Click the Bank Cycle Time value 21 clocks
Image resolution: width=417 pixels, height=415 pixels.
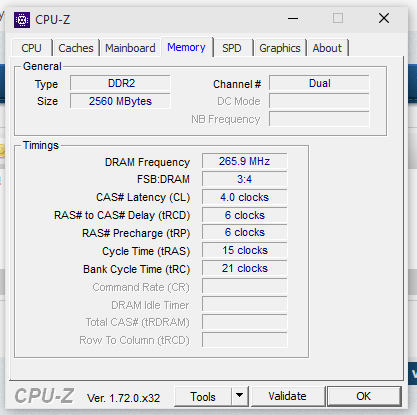[x=244, y=268]
